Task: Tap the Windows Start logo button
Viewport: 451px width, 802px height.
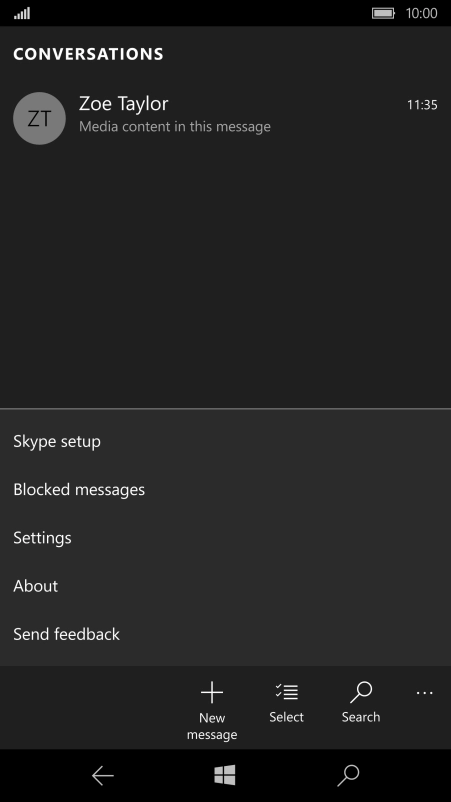Action: pyautogui.click(x=225, y=775)
